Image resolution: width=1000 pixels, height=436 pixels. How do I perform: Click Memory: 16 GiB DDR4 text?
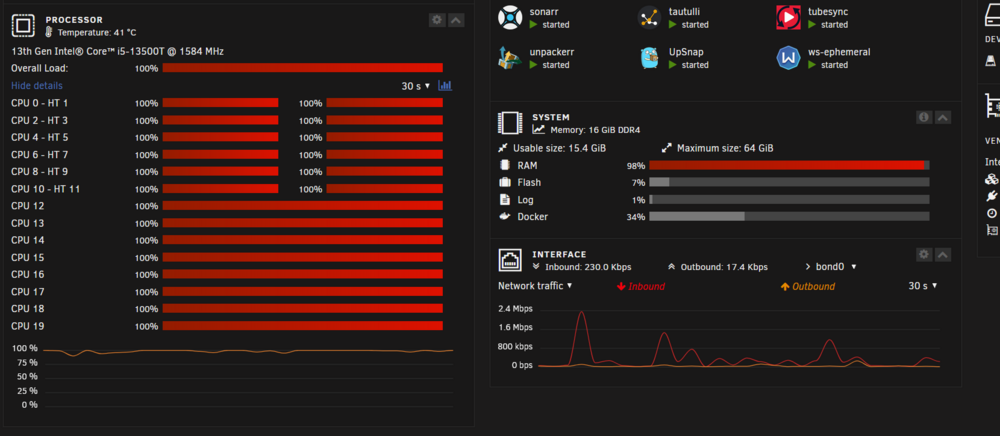[595, 129]
